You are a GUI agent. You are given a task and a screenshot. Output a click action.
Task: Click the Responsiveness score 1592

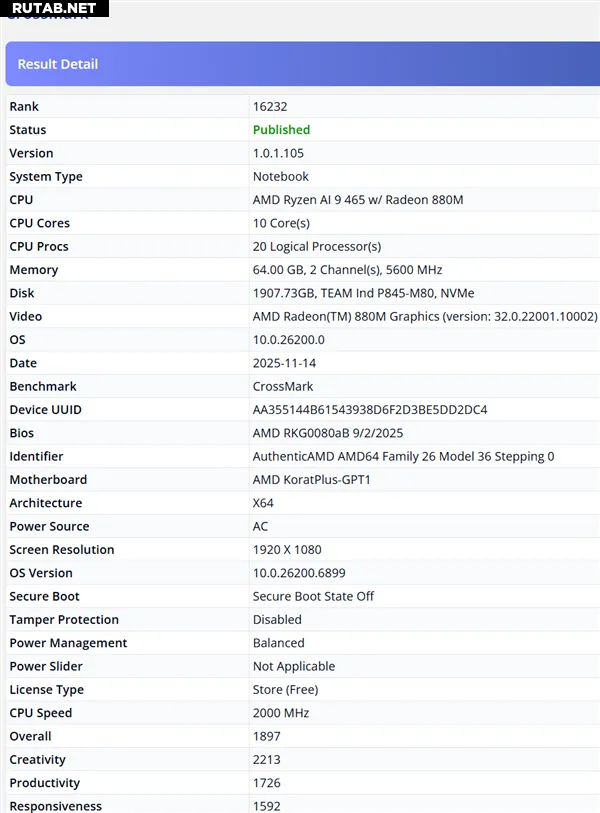[266, 806]
